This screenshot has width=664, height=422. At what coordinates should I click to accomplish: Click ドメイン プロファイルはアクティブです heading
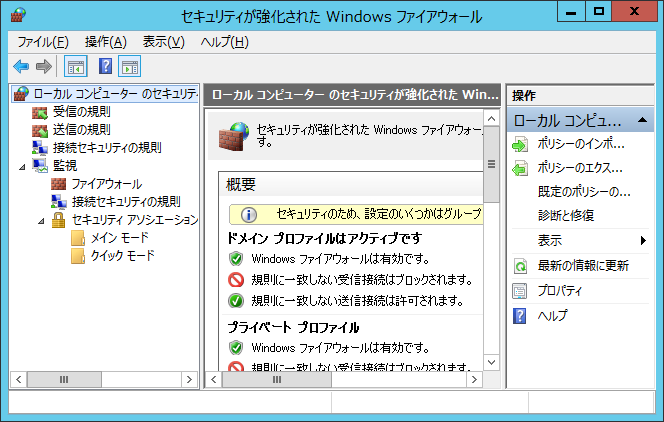pyautogui.click(x=324, y=238)
